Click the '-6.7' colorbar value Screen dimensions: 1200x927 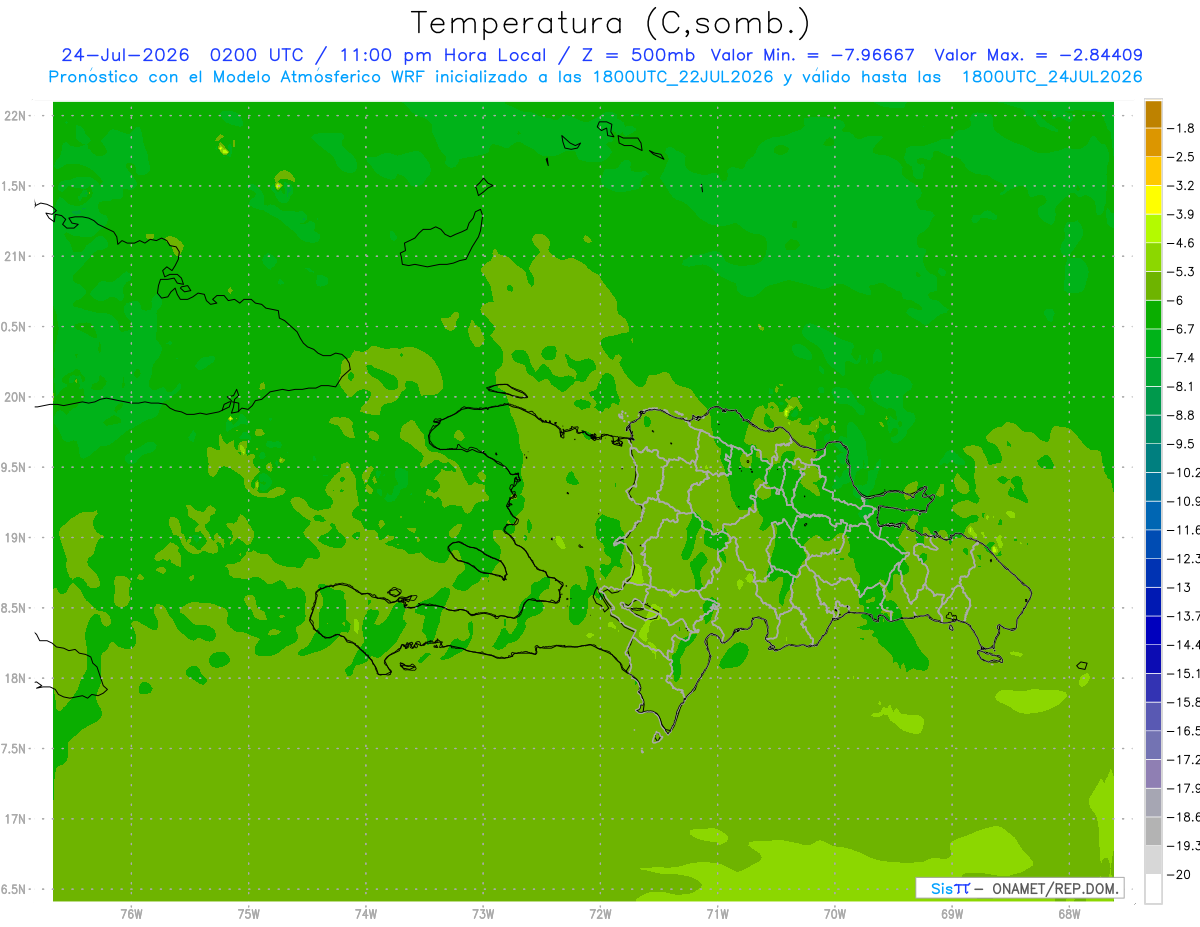point(1183,328)
